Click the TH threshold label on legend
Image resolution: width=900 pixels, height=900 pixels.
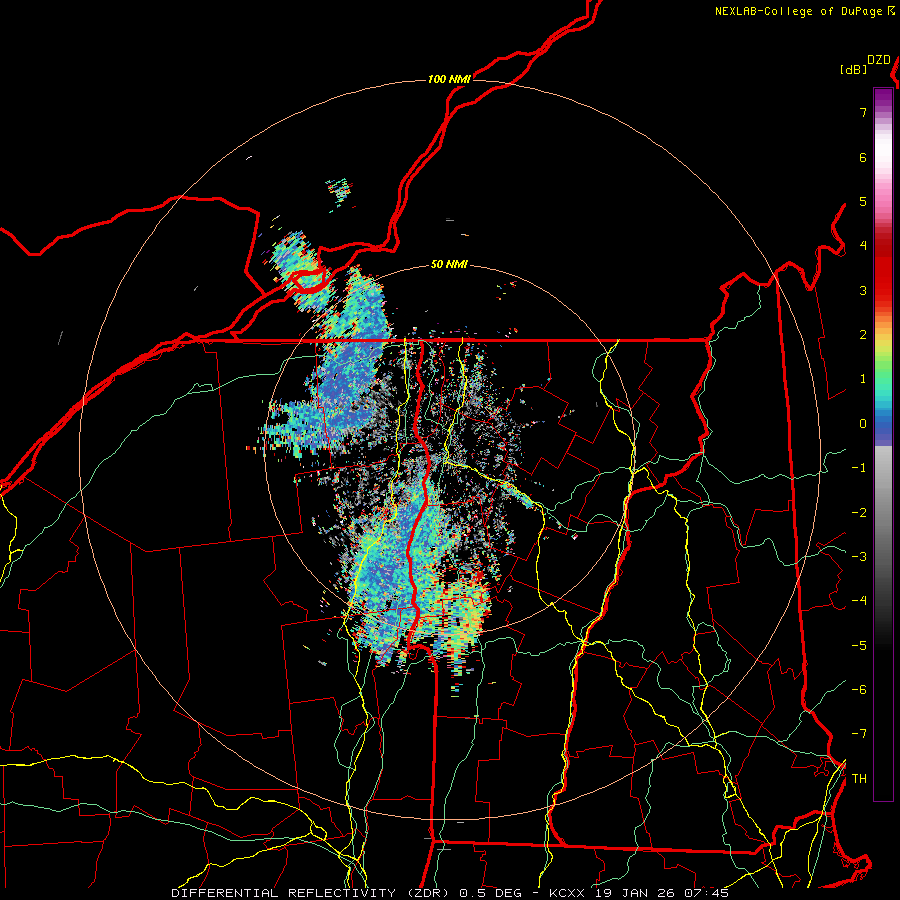pos(859,779)
